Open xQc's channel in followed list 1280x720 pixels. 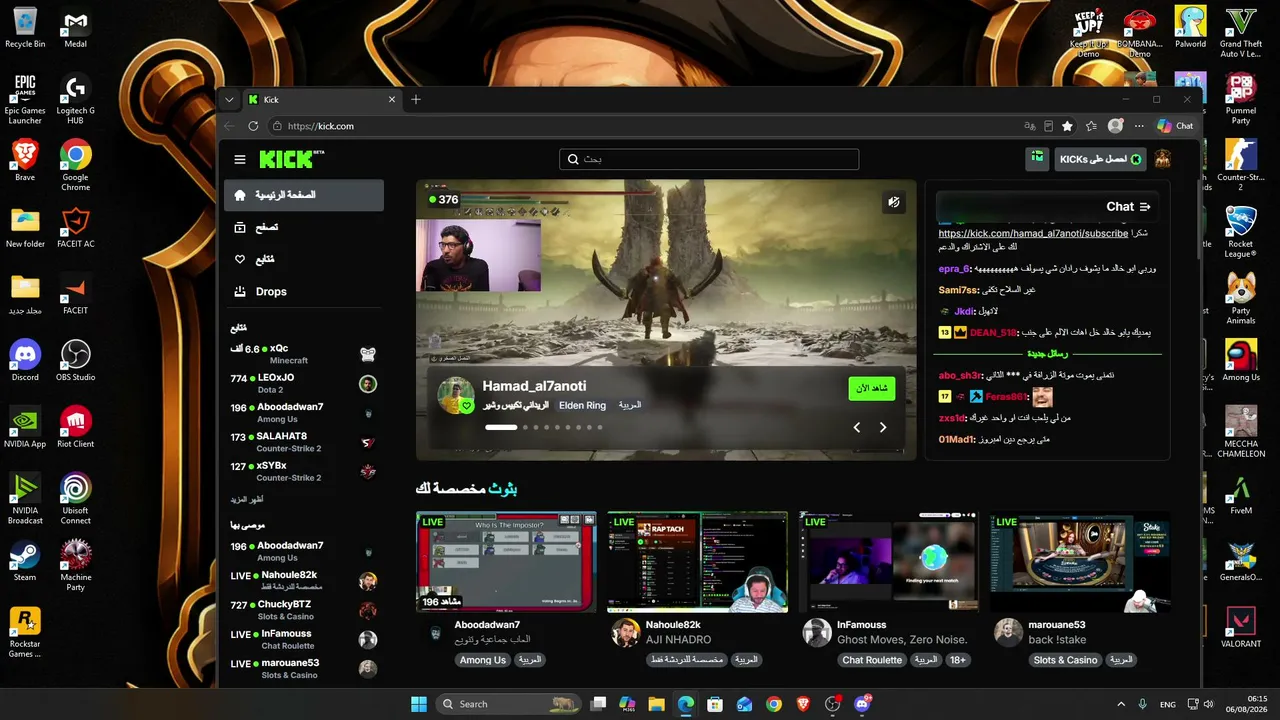(x=304, y=354)
